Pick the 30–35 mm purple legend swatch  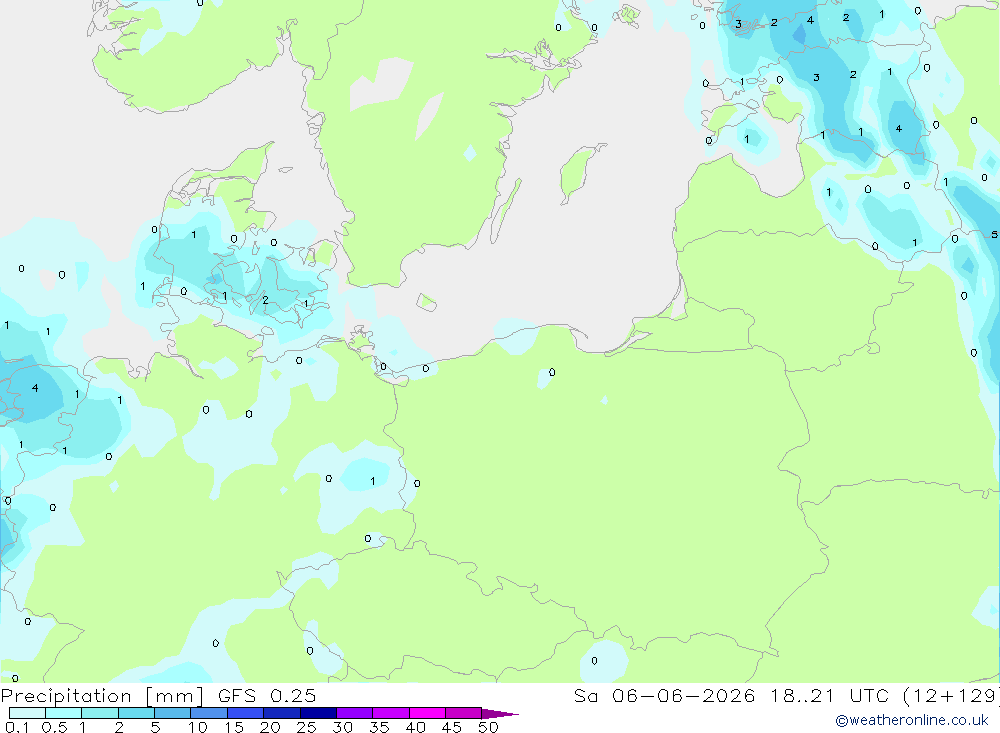click(355, 713)
